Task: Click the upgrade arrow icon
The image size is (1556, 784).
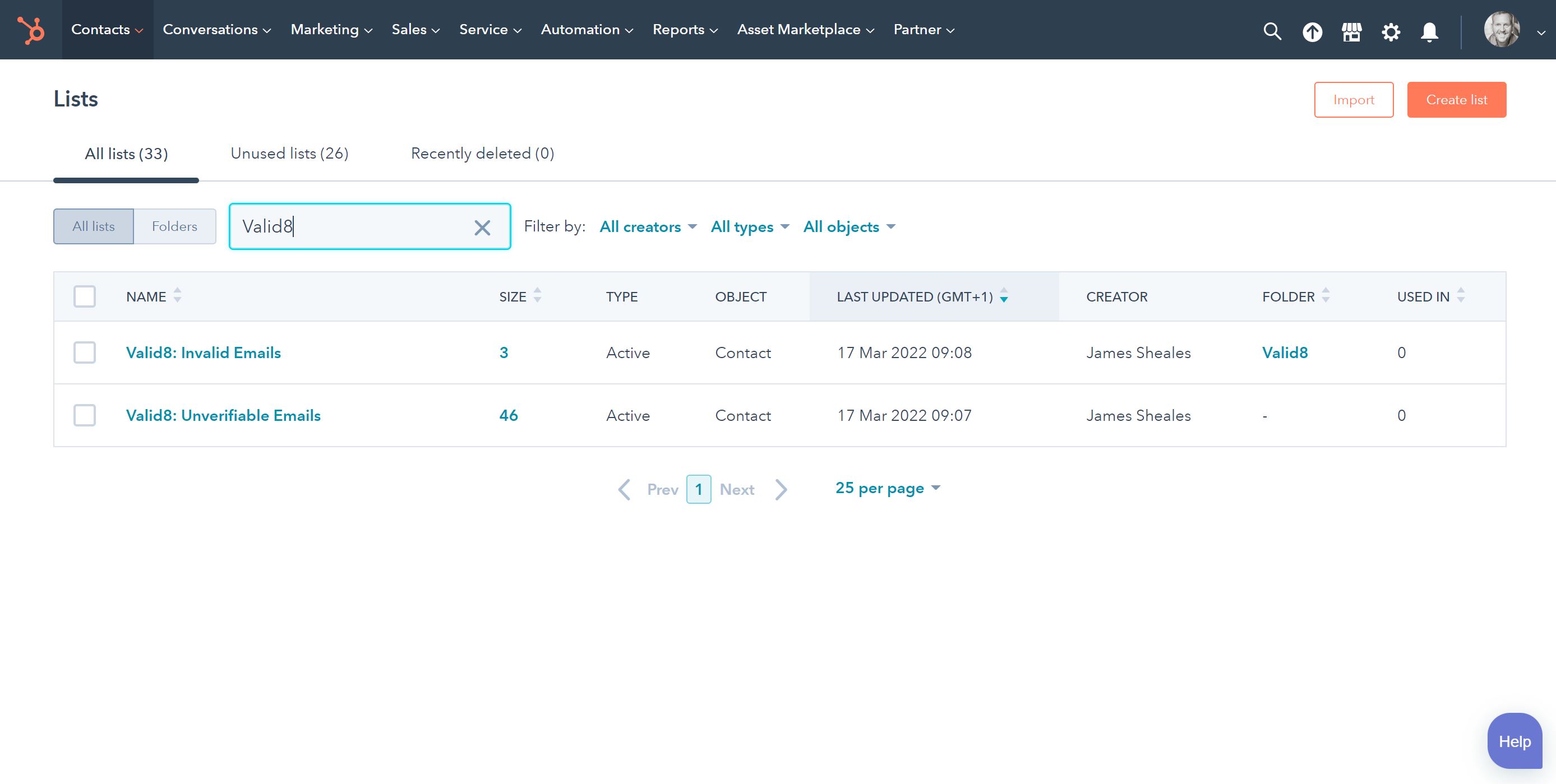Action: [1312, 31]
